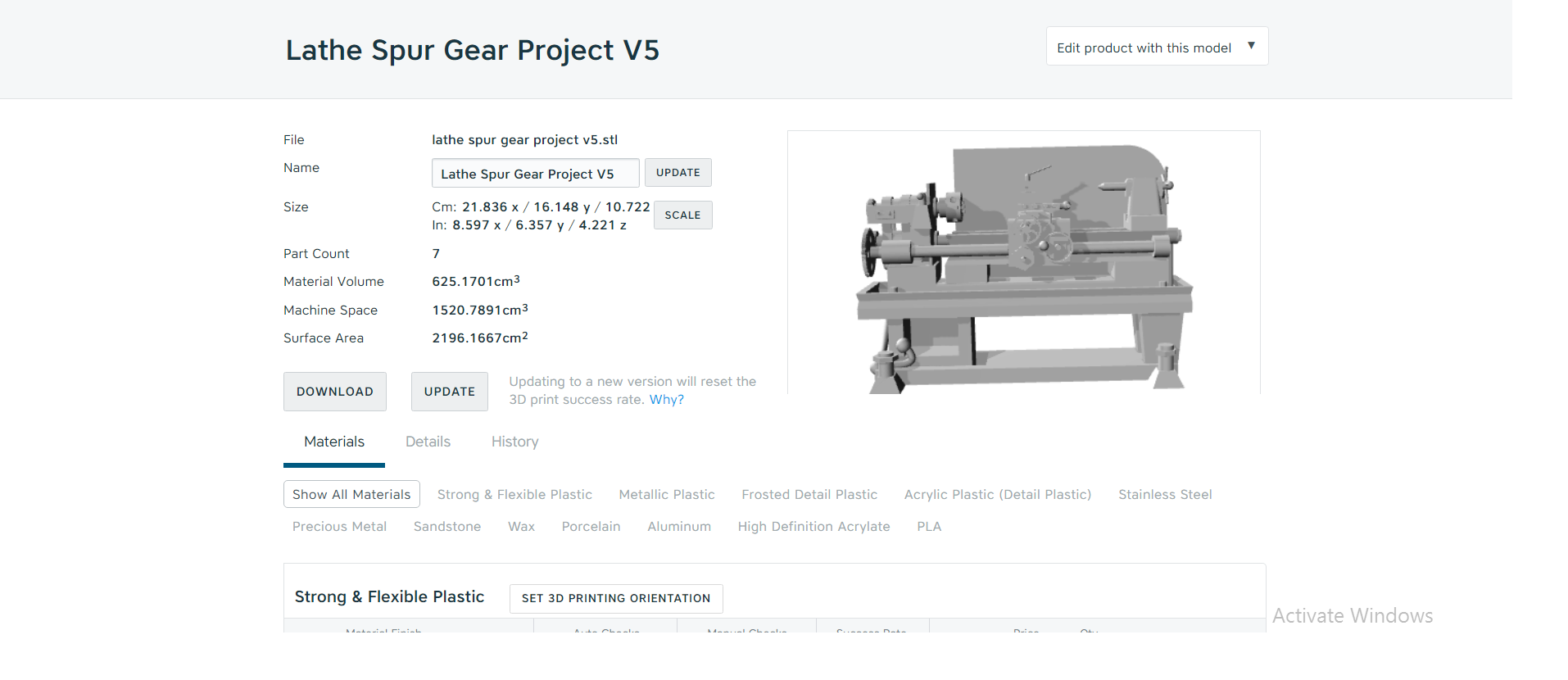Click the Material Volume value 625.1701cm3

click(476, 281)
